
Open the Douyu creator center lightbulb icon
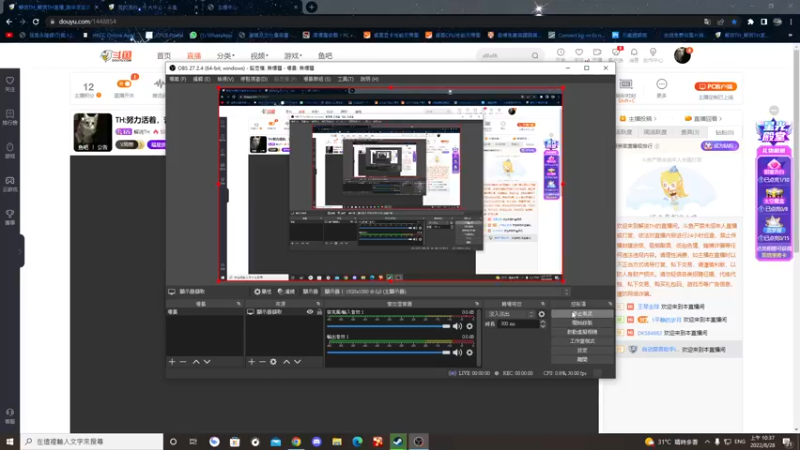[653, 53]
